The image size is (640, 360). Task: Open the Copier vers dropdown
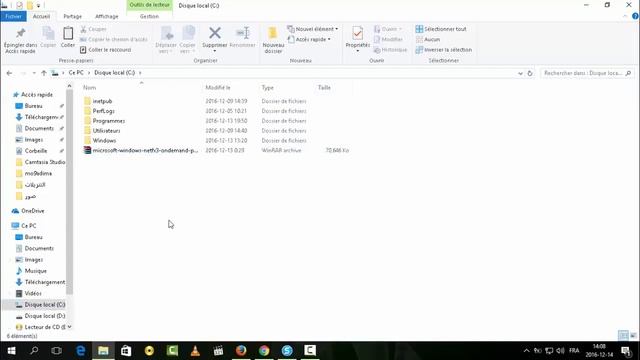click(188, 40)
